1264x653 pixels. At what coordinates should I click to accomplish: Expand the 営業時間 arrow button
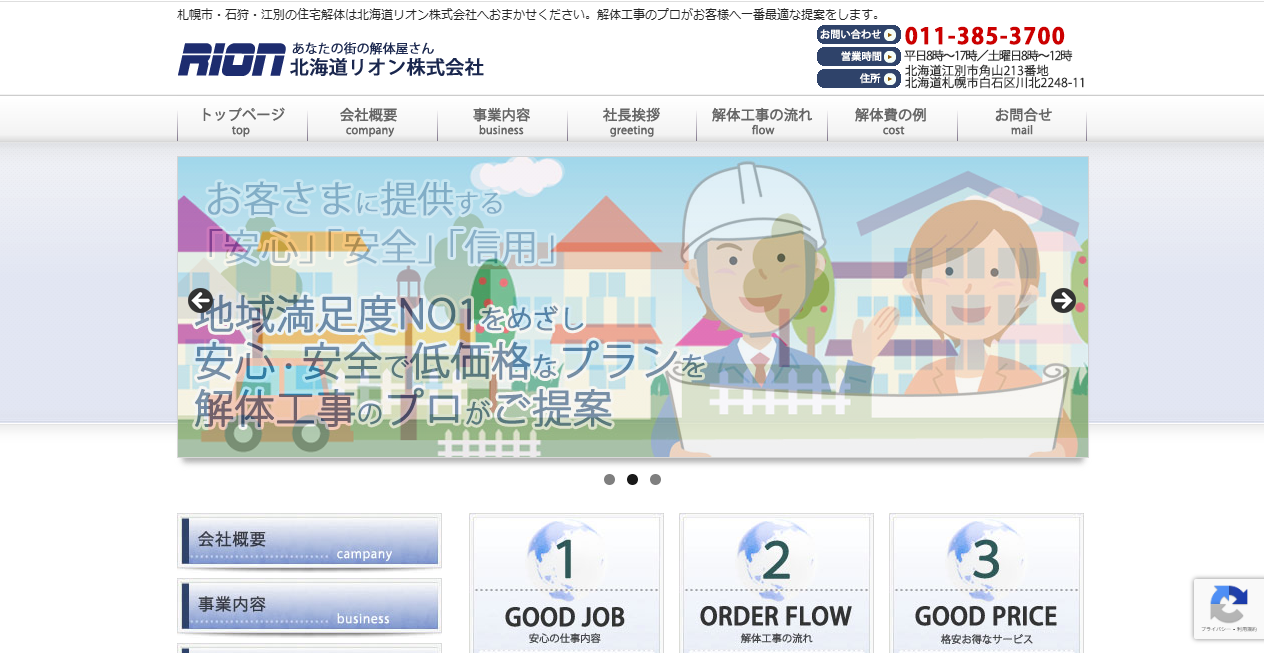coord(889,56)
